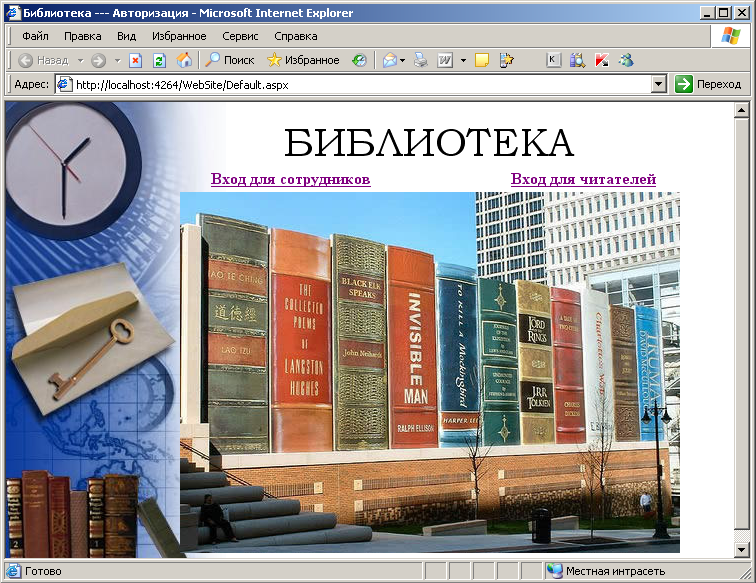Click the Переход go button
The width and height of the screenshot is (756, 583).
[708, 84]
